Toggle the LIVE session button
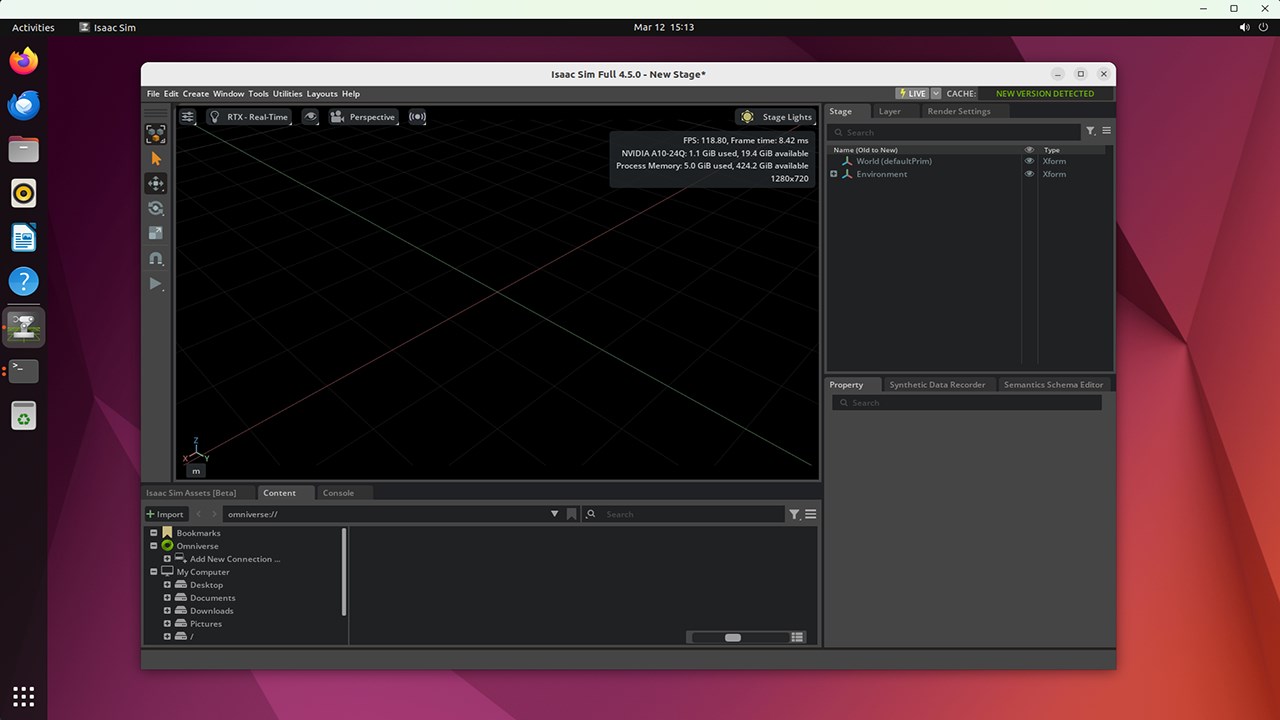This screenshot has height=720, width=1280. [x=912, y=94]
